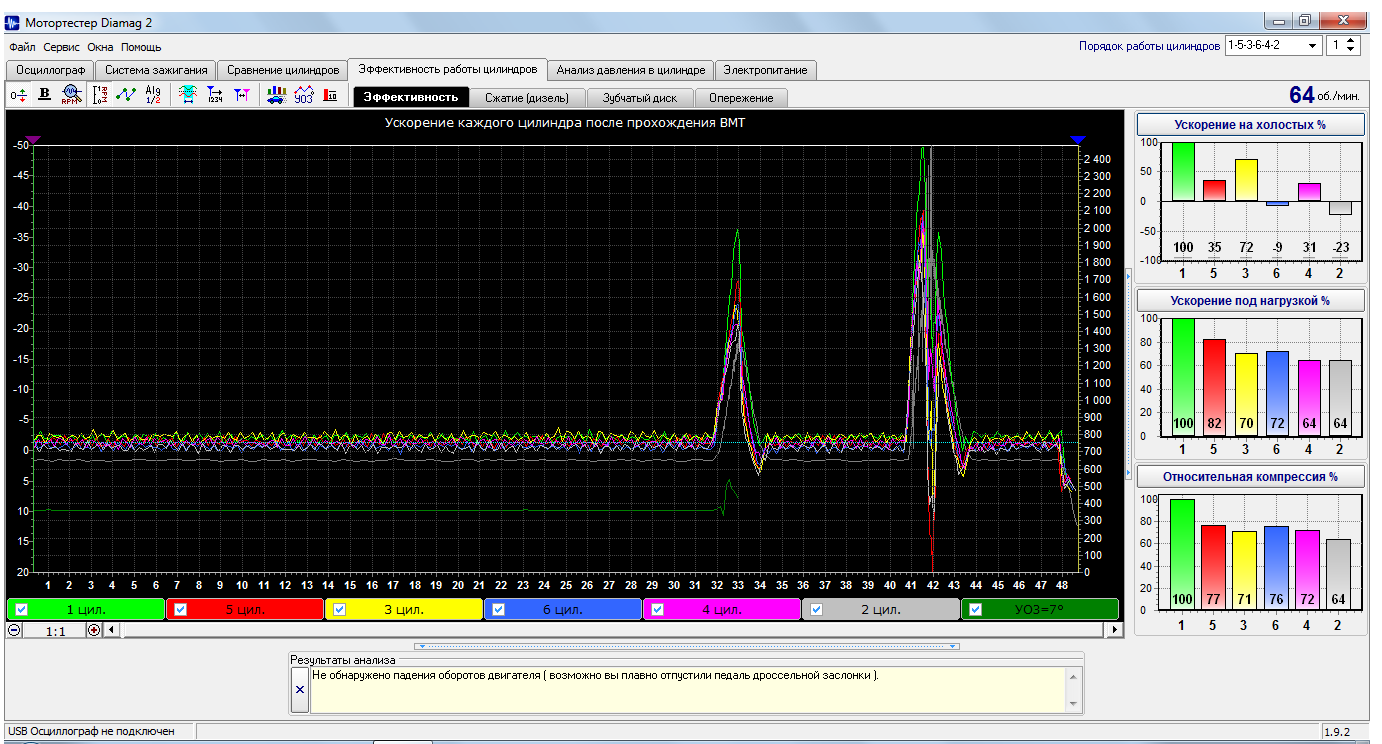Click the chart scrollbar left arrow
The width and height of the screenshot is (1382, 744).
click(111, 630)
